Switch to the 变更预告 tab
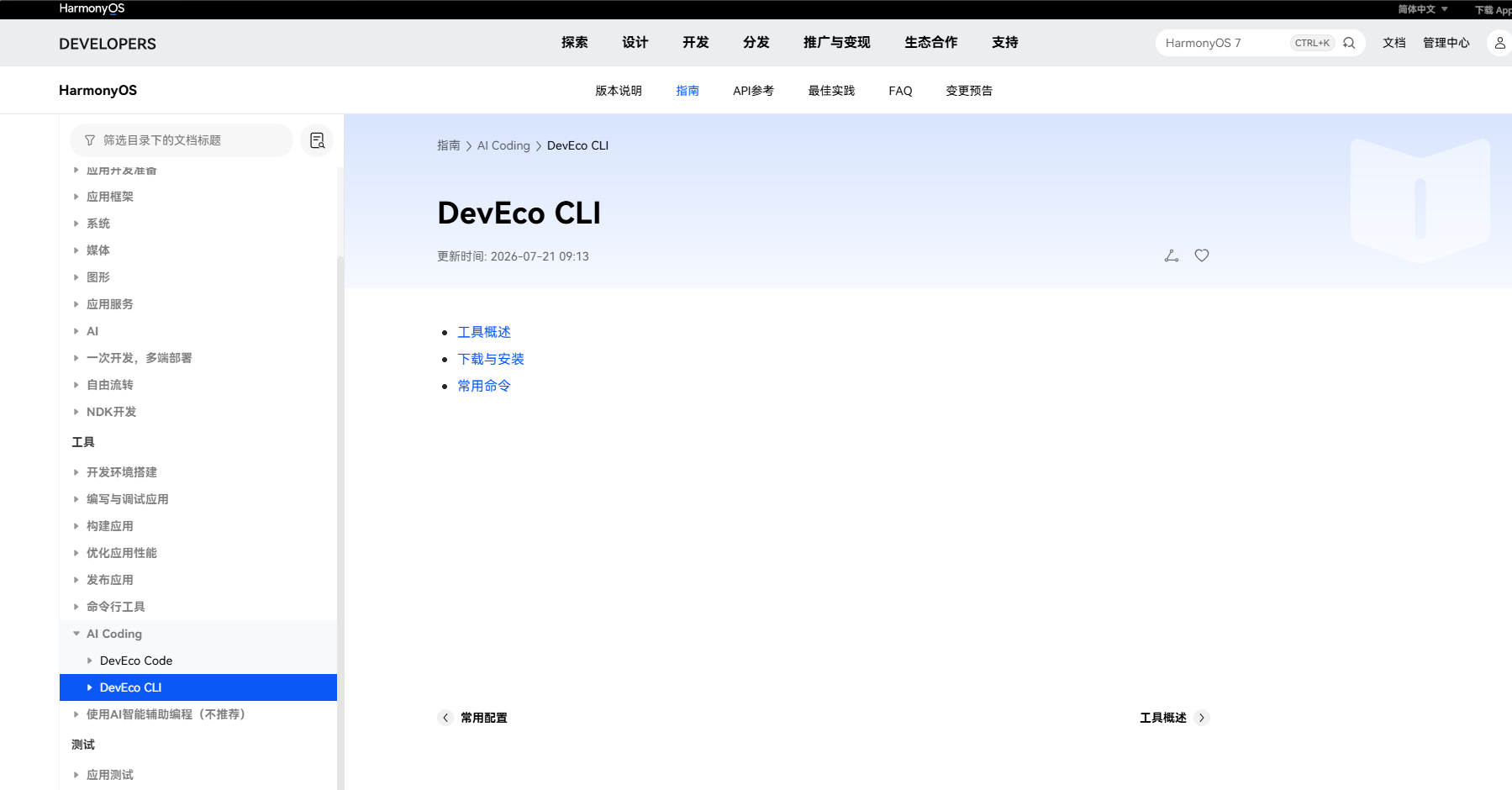 point(969,91)
